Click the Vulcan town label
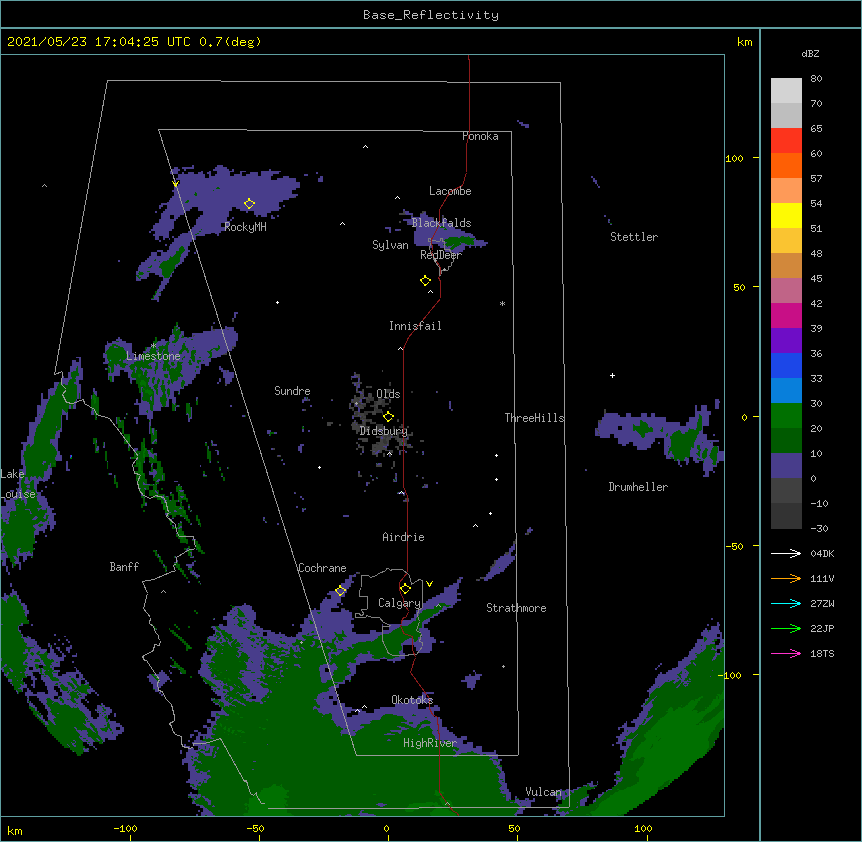862x842 pixels. coord(544,792)
